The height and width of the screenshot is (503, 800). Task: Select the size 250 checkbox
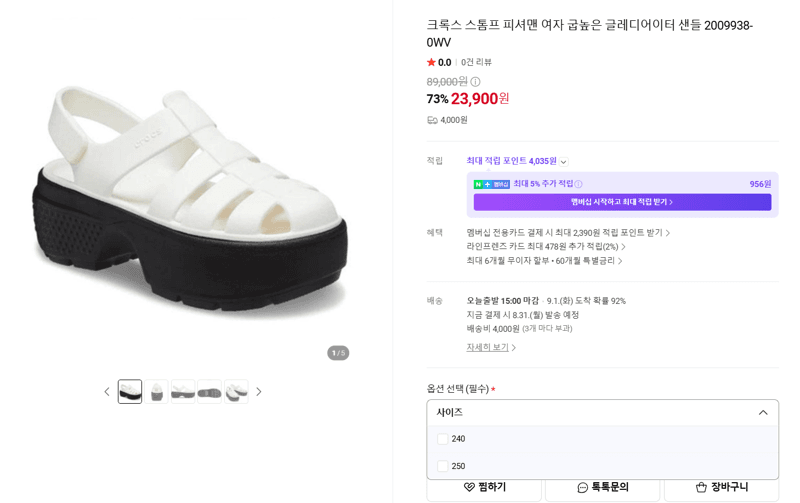(442, 466)
